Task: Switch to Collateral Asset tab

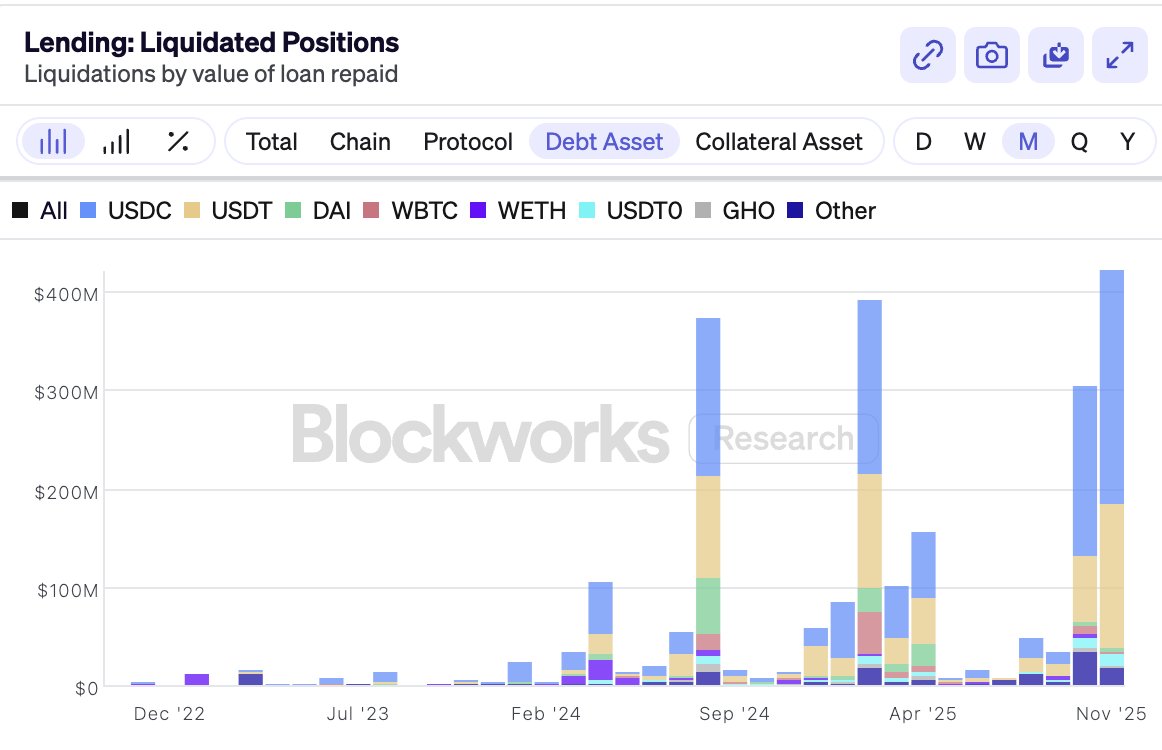Action: (779, 142)
